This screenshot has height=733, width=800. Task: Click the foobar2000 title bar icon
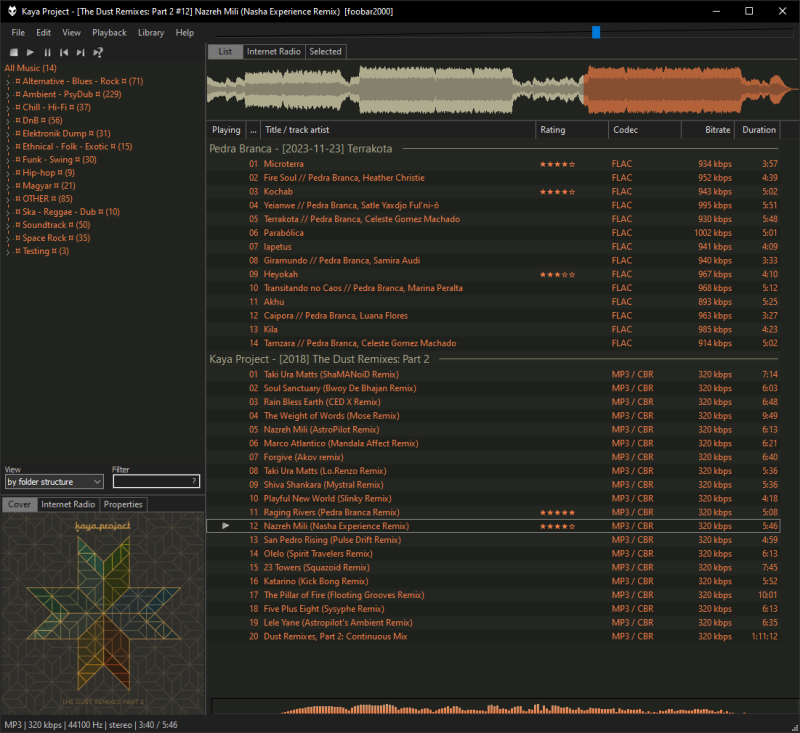[x=12, y=11]
